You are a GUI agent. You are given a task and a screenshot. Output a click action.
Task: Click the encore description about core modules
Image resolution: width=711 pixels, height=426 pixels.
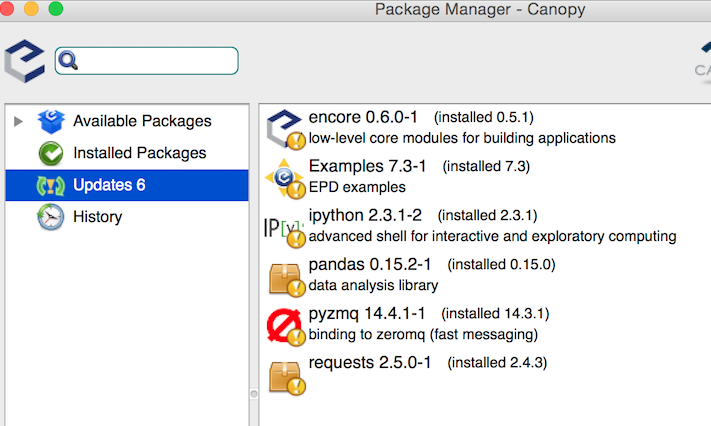(462, 138)
